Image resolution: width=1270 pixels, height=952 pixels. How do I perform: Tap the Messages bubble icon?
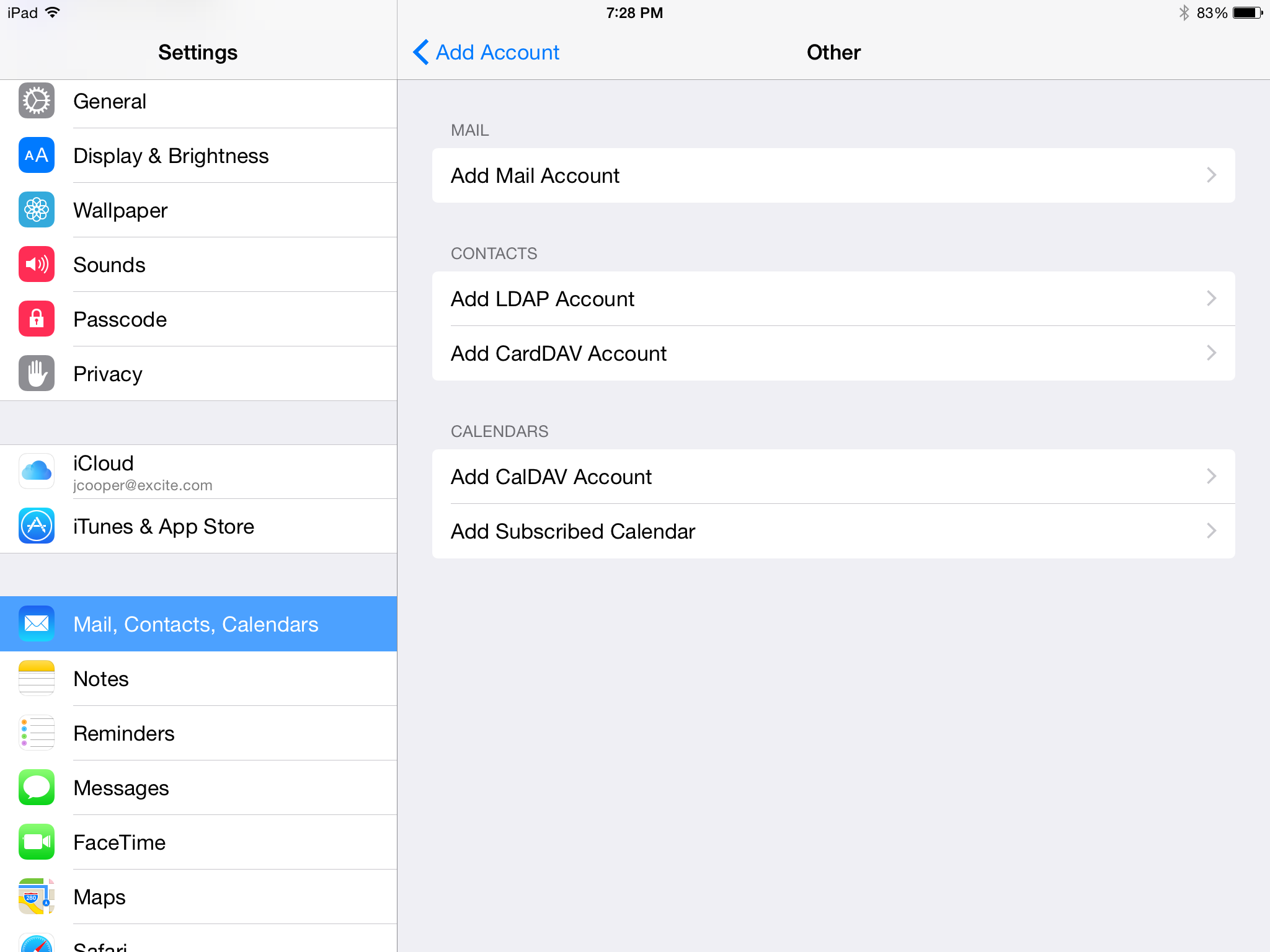[x=37, y=788]
